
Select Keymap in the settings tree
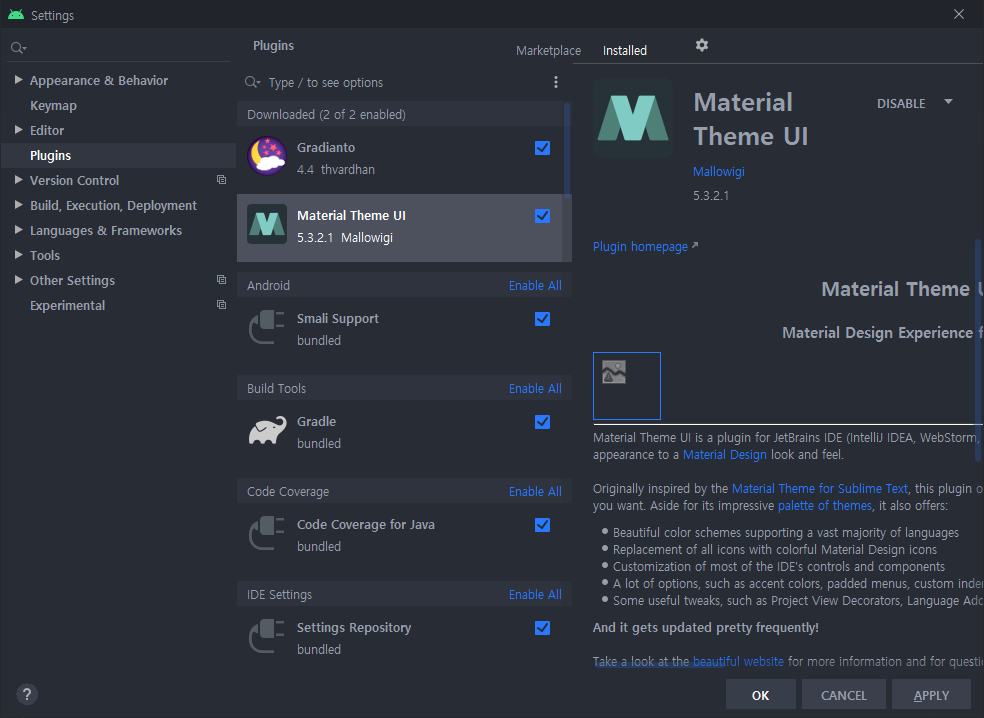(53, 105)
